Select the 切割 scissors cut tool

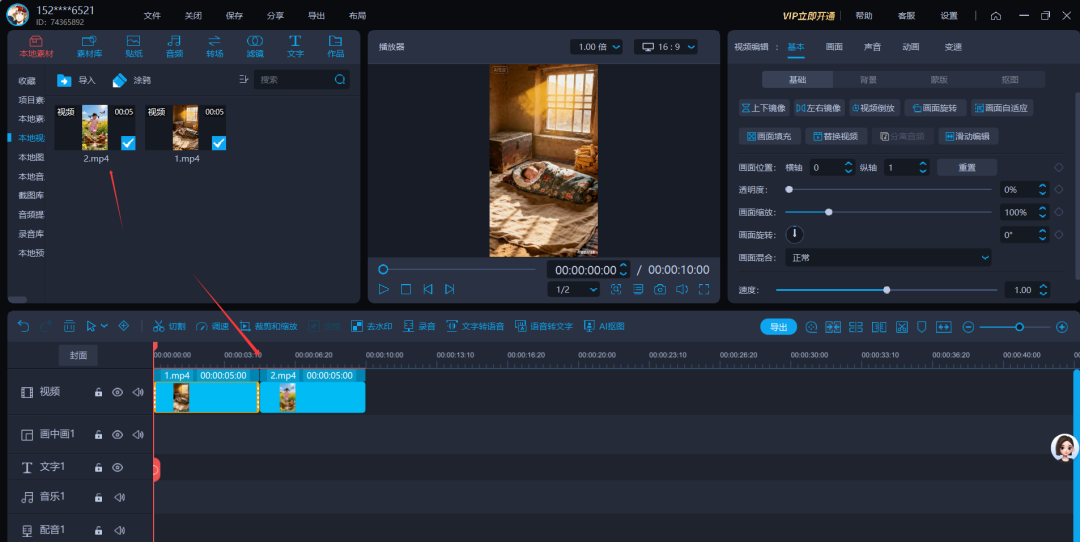[x=169, y=326]
